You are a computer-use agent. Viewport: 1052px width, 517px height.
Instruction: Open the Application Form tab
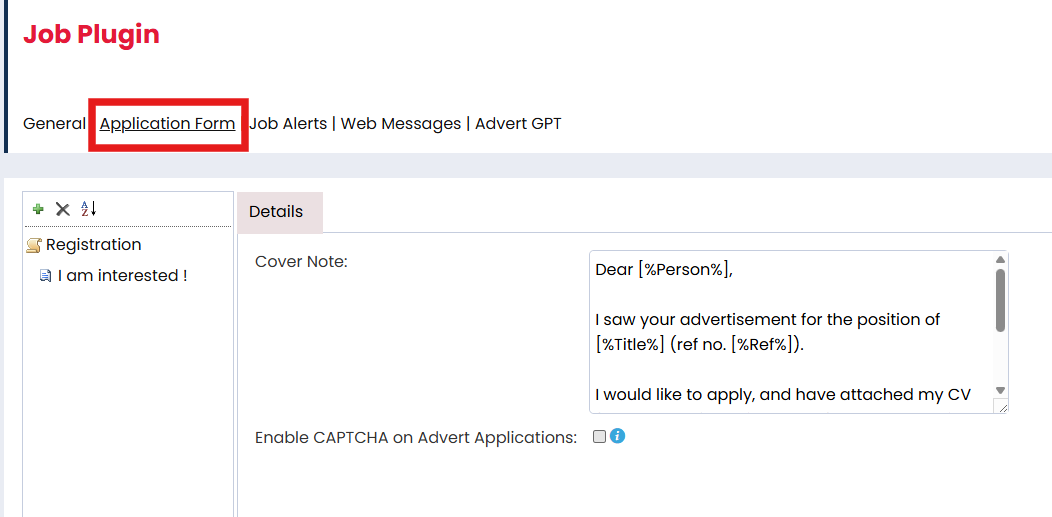point(167,124)
